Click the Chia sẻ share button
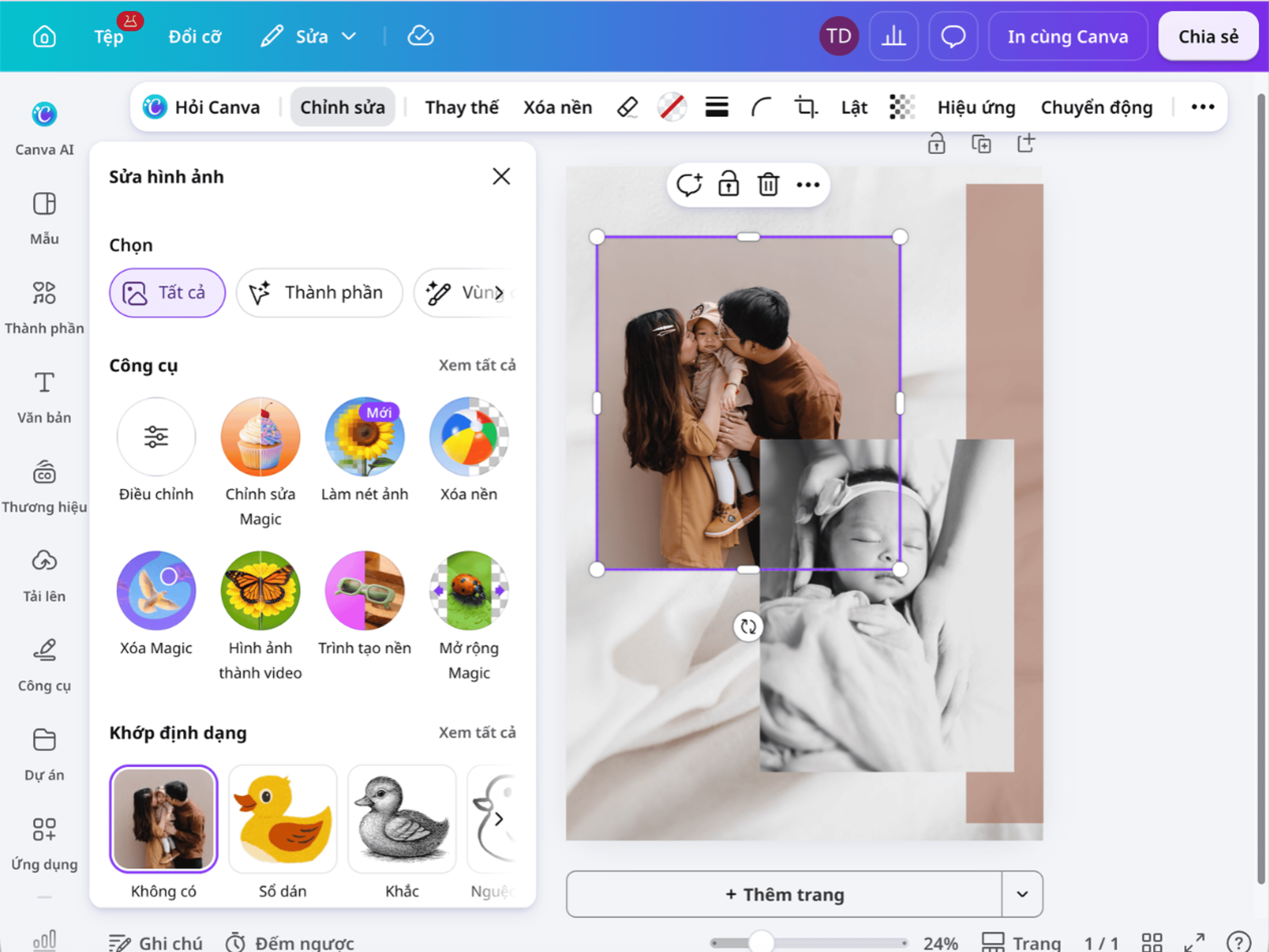This screenshot has width=1269, height=952. pyautogui.click(x=1208, y=37)
